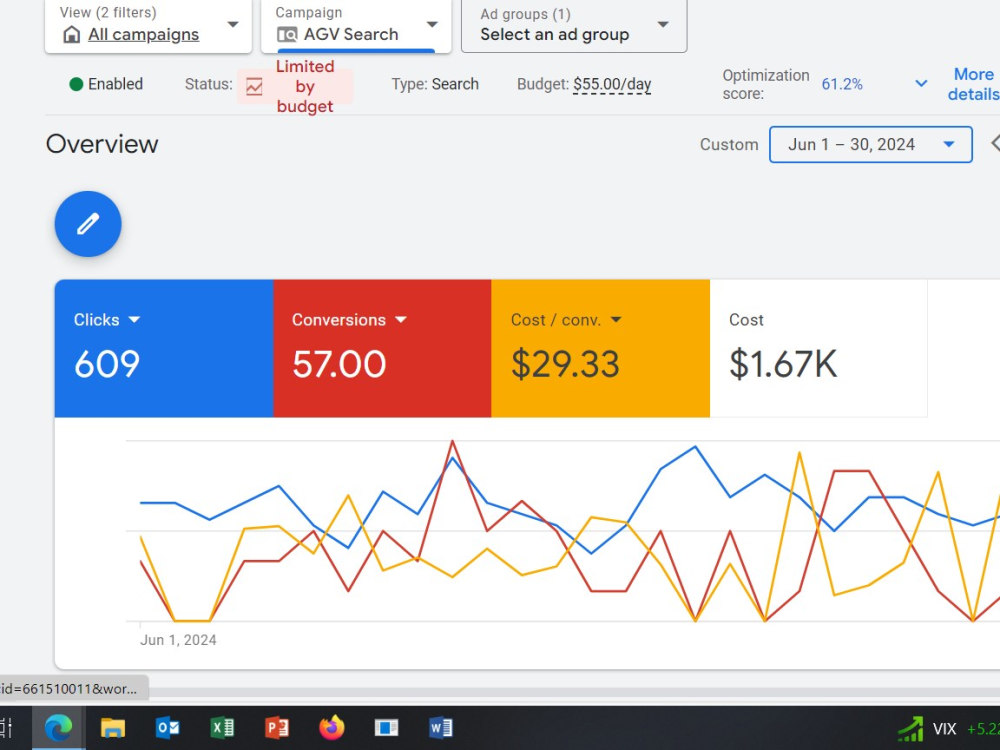Viewport: 1000px width, 750px height.
Task: Click the Enabled status text
Action: coord(115,84)
